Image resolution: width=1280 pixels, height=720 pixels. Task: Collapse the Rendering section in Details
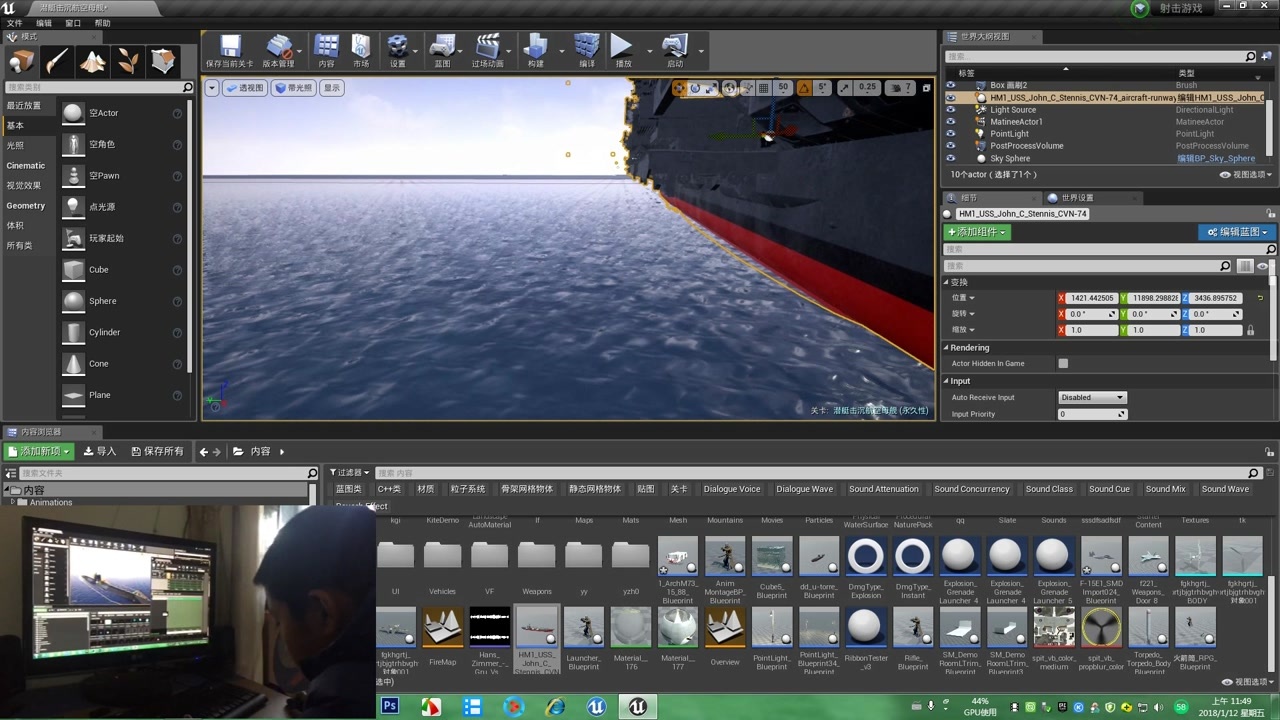pyautogui.click(x=946, y=348)
